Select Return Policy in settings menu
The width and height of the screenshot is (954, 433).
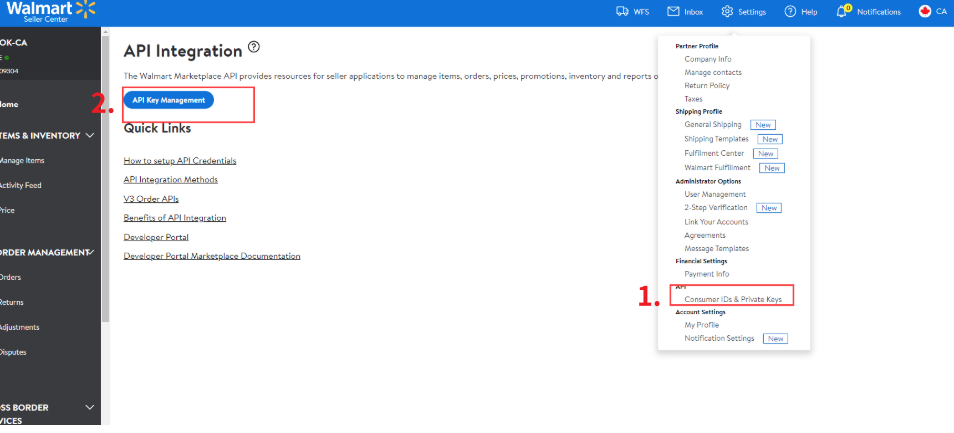(x=706, y=86)
